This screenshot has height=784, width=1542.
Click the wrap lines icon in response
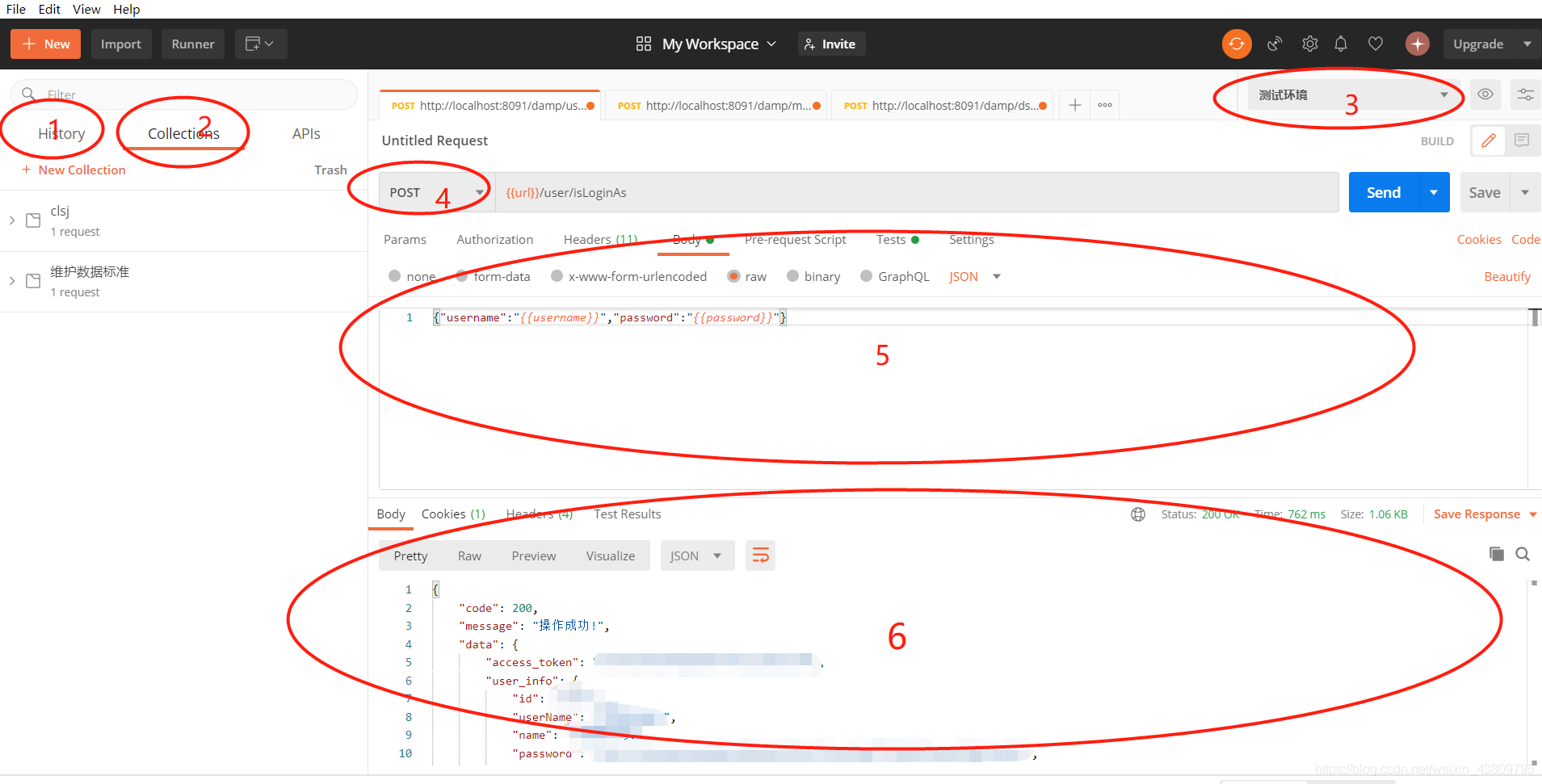[761, 556]
